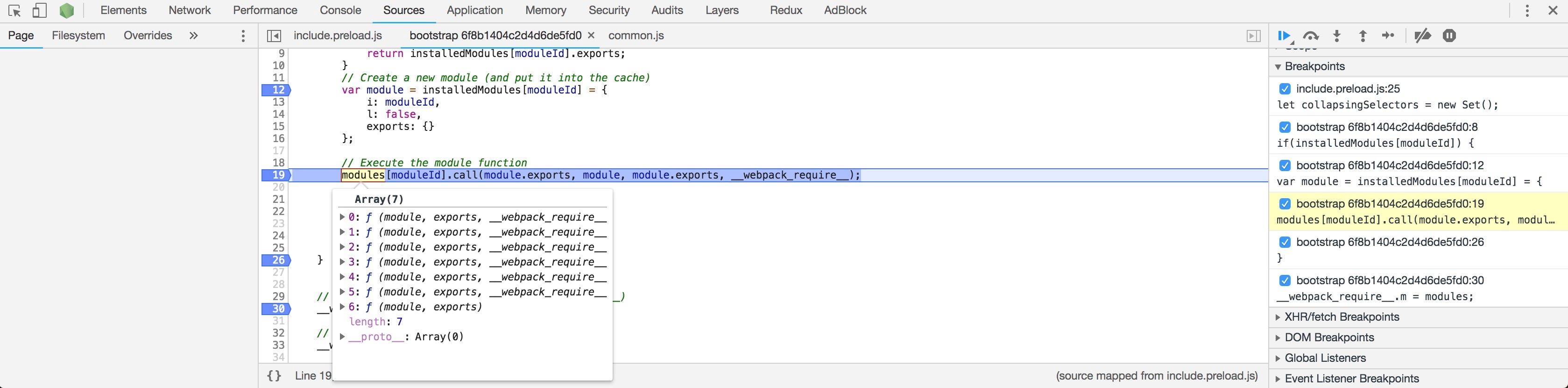The height and width of the screenshot is (388, 1568).
Task: Toggle the device toolbar icon
Action: [x=40, y=11]
